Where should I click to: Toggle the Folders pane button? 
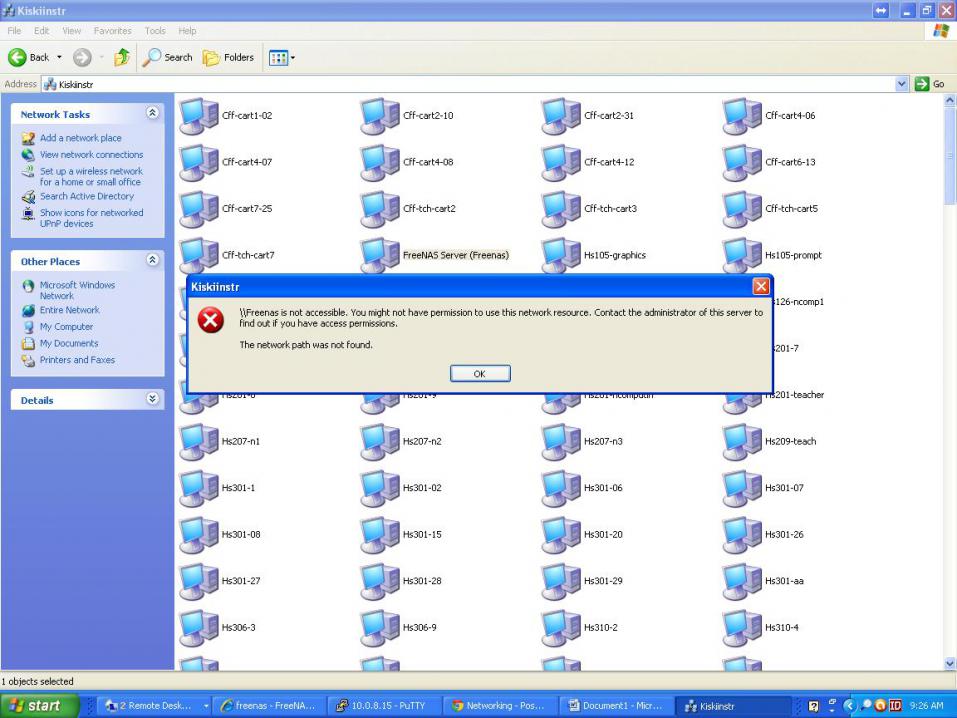coord(228,57)
